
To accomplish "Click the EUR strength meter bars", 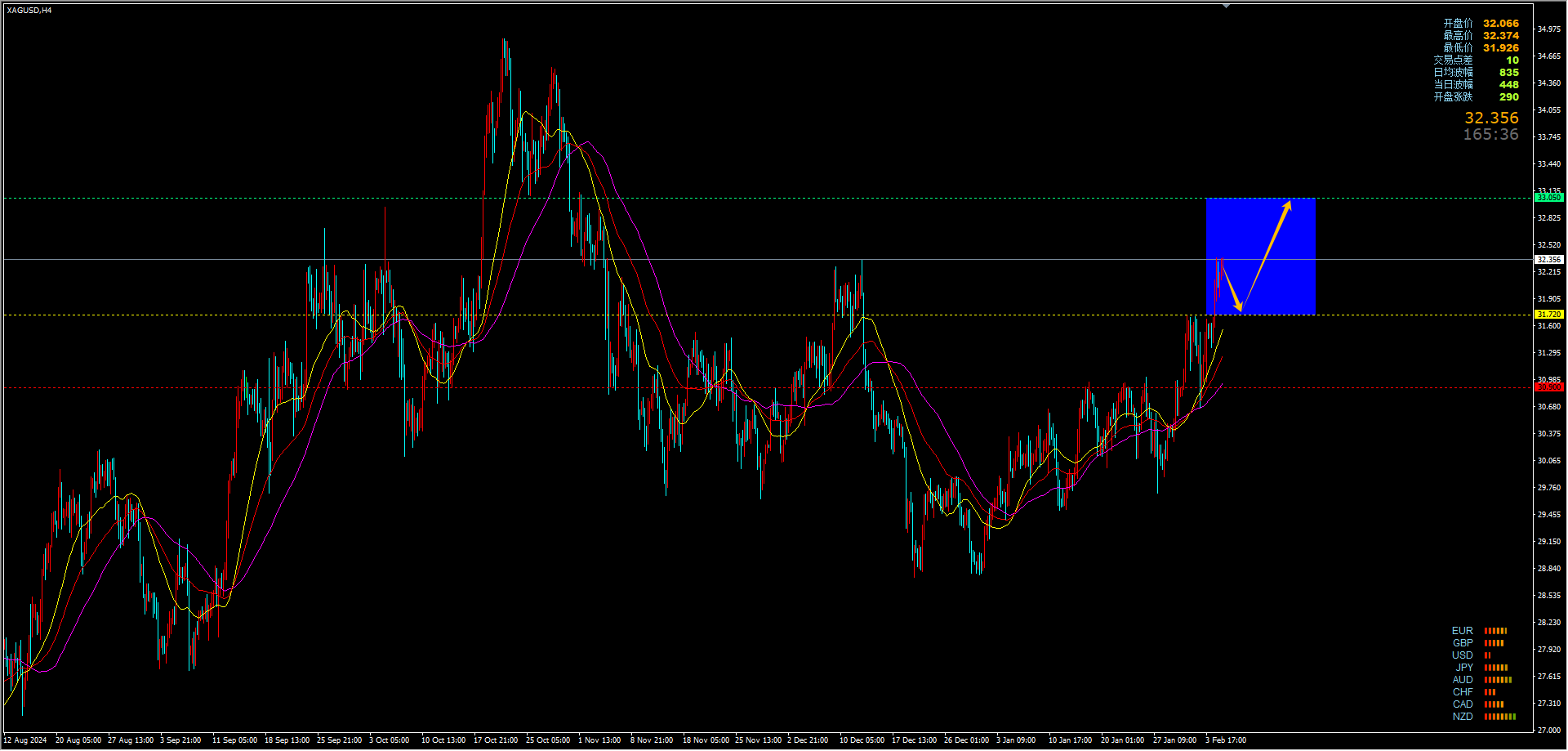I will [1495, 631].
